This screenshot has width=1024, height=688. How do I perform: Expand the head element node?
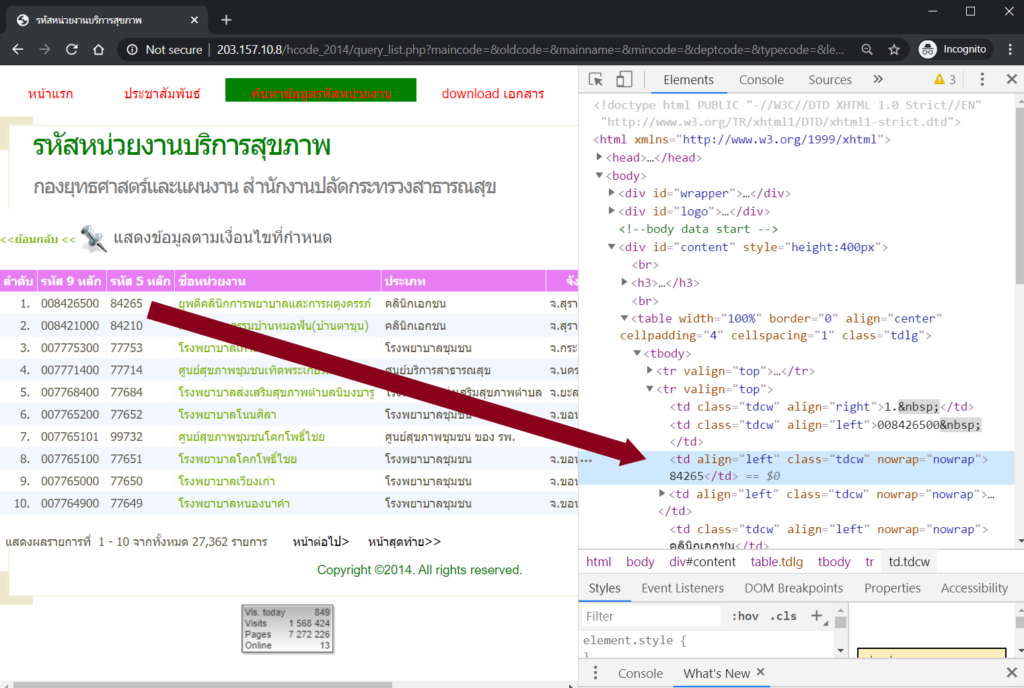point(599,157)
